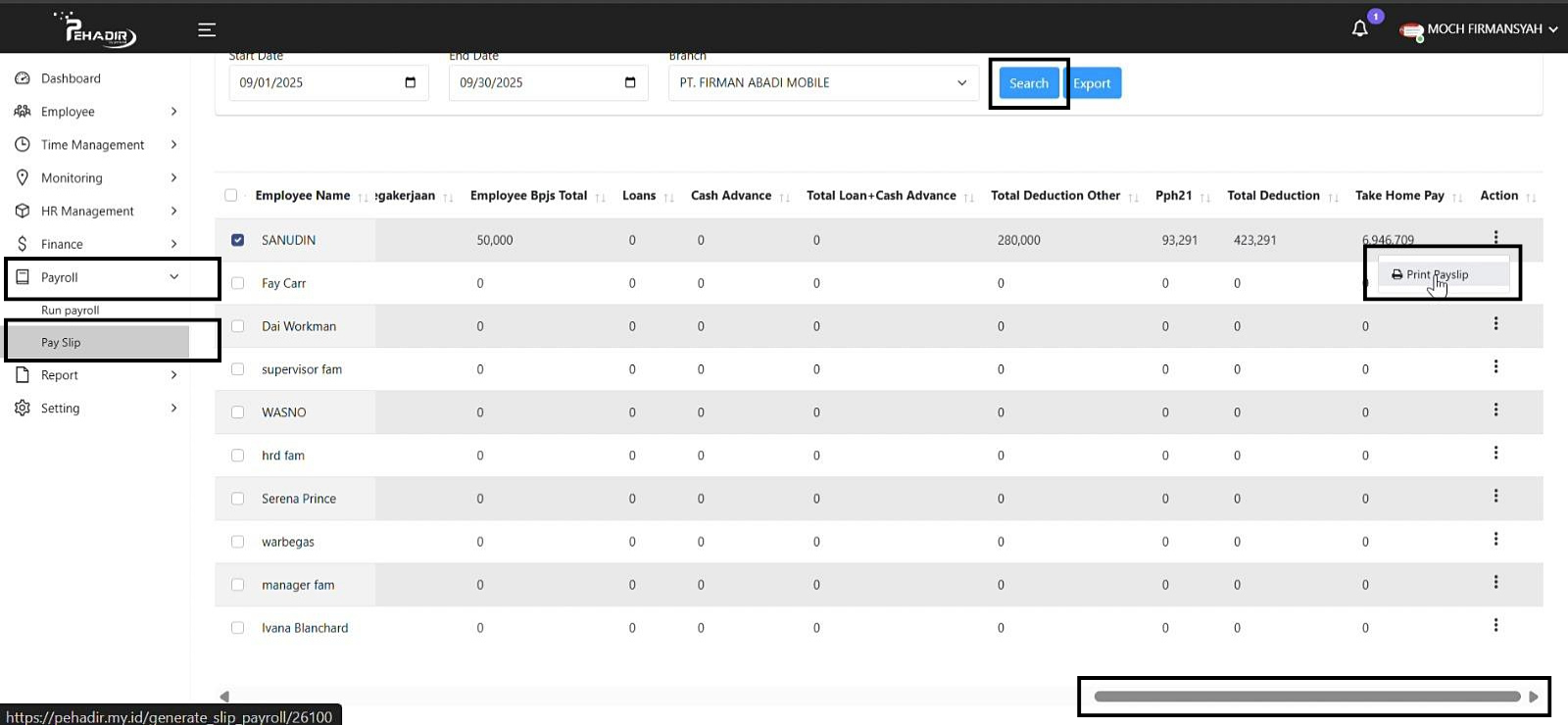Click the blue Search button

click(1028, 83)
